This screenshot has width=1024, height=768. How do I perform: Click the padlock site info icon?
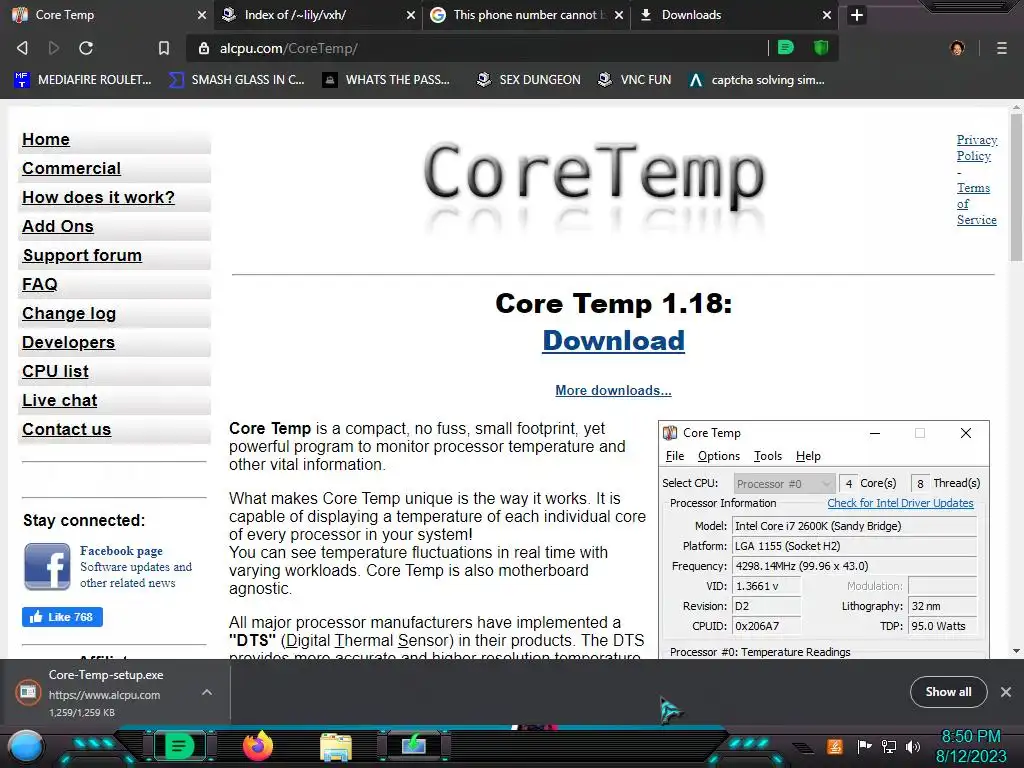point(204,48)
